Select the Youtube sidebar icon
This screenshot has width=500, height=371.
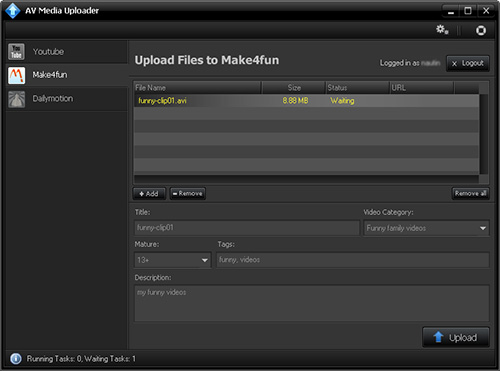[x=16, y=52]
